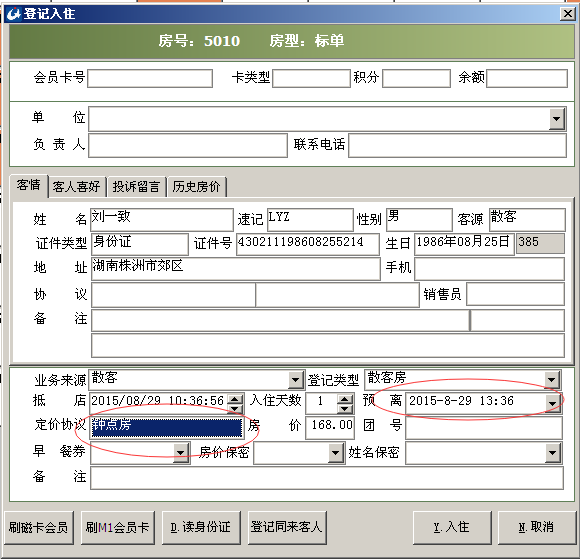
Task: Open the 业务来源 dropdown arrow
Action: [x=295, y=380]
